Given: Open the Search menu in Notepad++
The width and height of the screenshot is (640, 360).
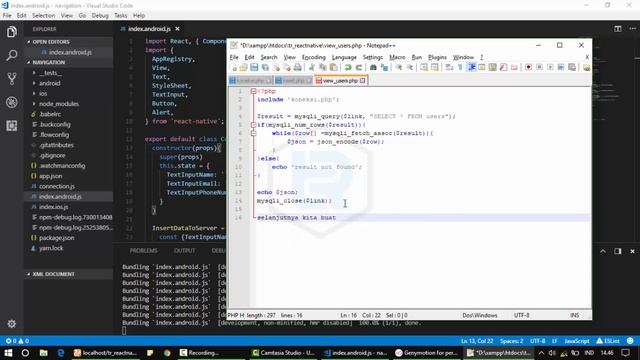Looking at the screenshot, I should tap(269, 57).
